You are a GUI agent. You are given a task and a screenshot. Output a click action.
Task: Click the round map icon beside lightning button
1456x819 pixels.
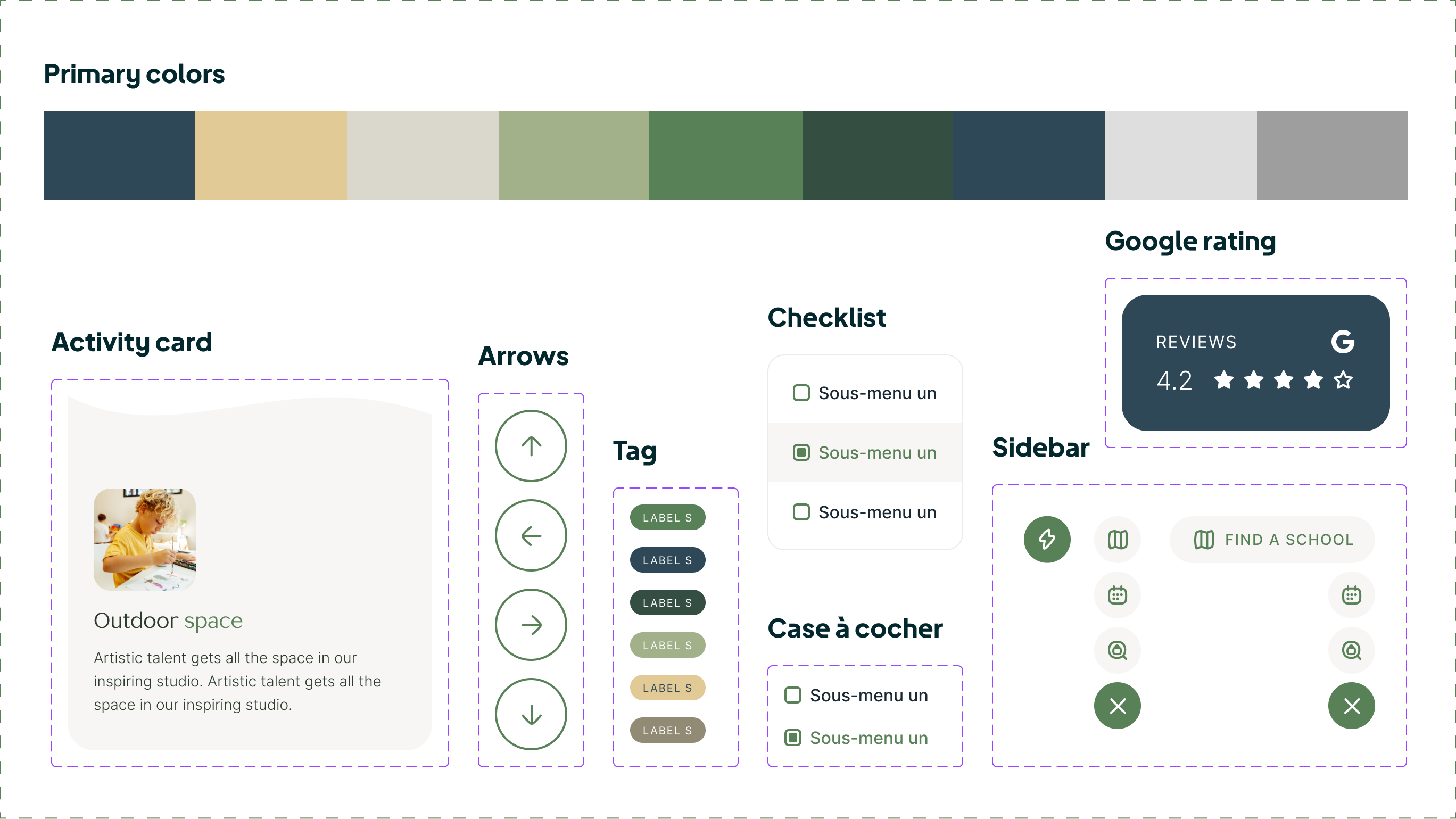pos(1118,539)
